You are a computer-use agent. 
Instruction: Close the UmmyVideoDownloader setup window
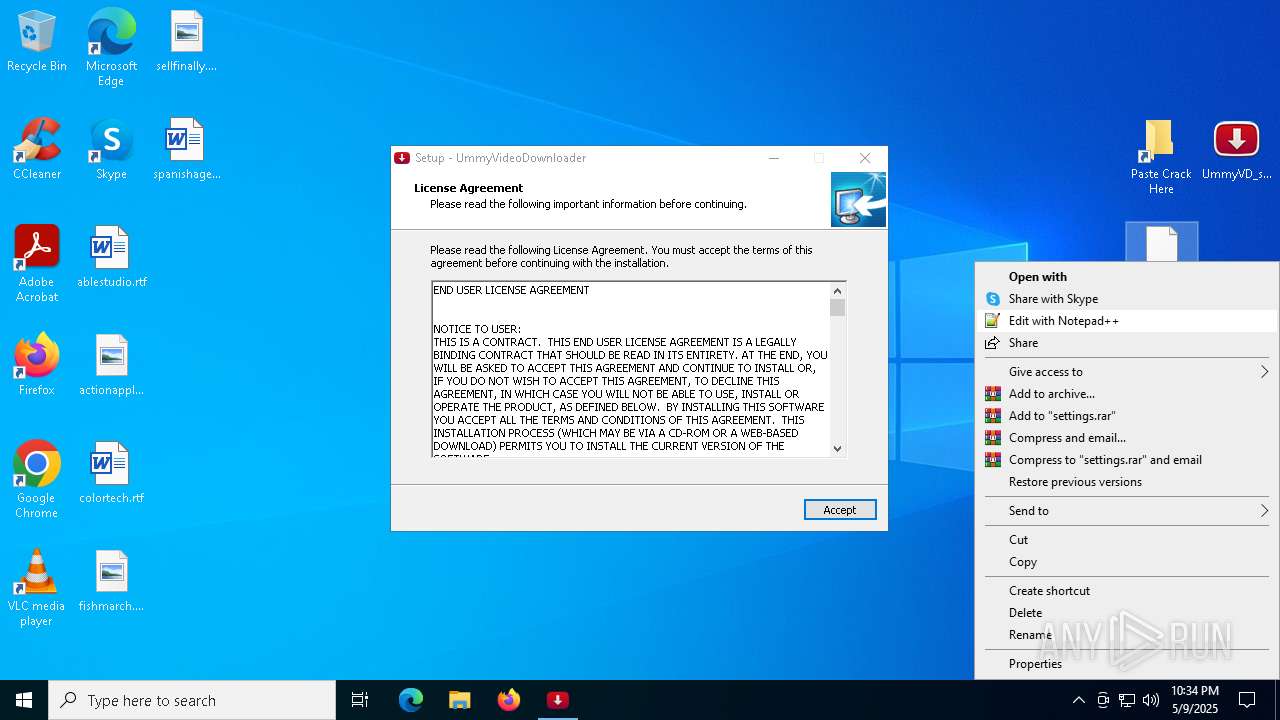tap(865, 158)
